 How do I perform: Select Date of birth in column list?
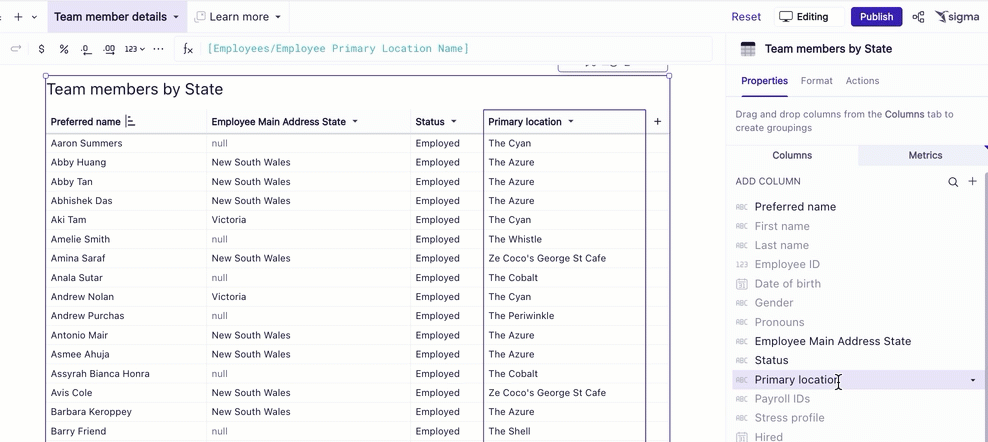tap(788, 284)
